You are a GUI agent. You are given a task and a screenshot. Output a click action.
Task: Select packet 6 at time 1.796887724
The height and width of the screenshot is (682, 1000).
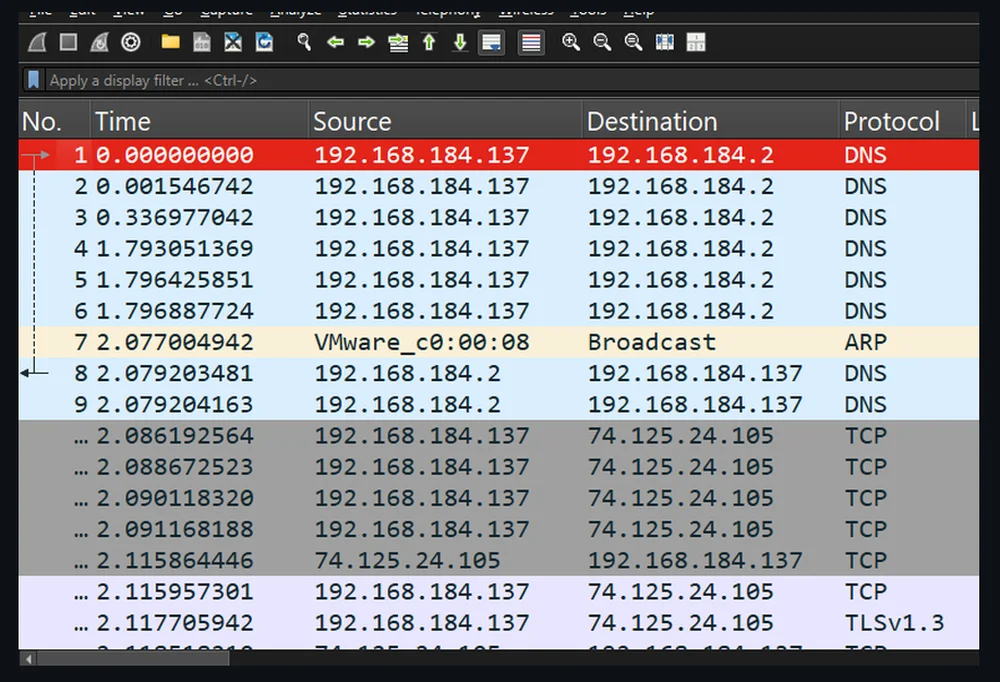pyautogui.click(x=499, y=311)
